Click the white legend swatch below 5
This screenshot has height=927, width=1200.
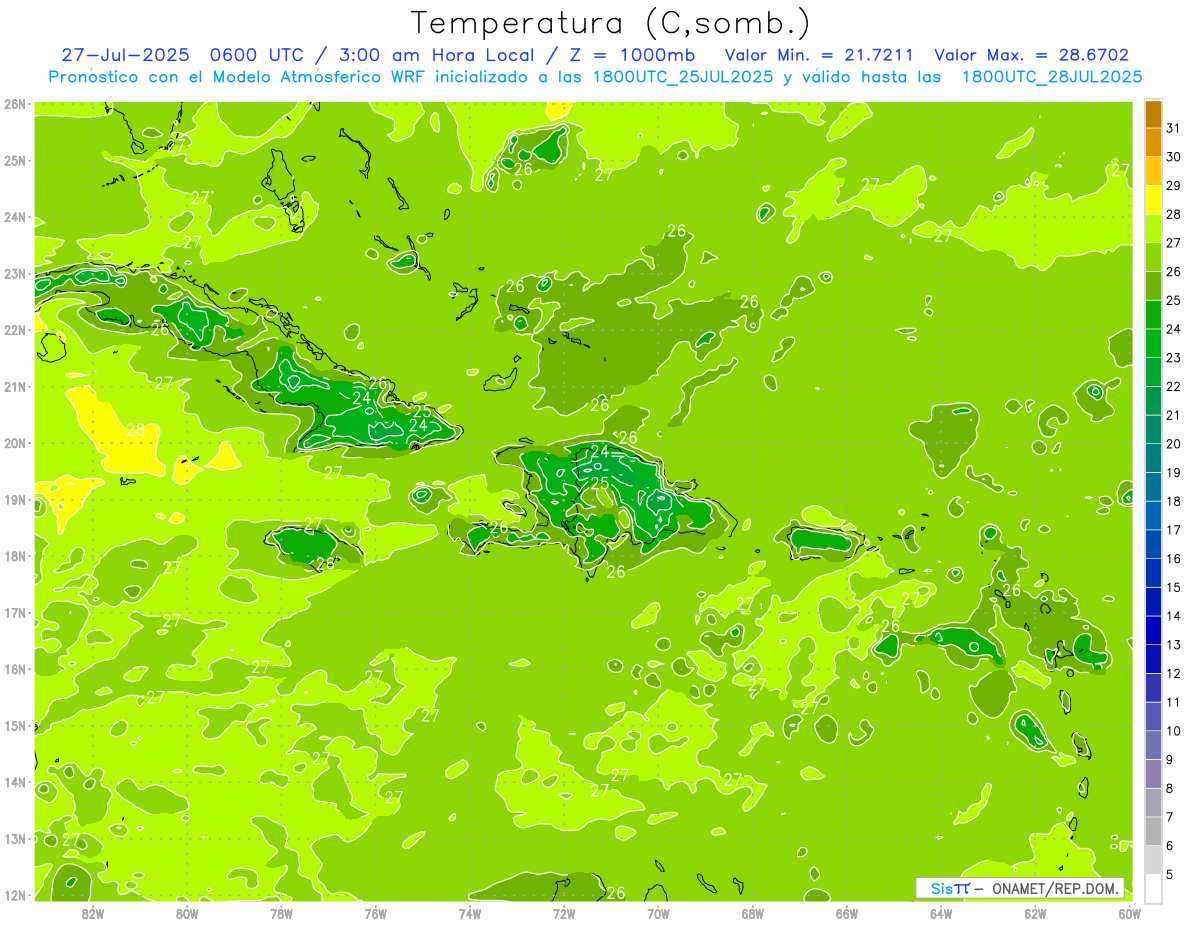(1153, 888)
